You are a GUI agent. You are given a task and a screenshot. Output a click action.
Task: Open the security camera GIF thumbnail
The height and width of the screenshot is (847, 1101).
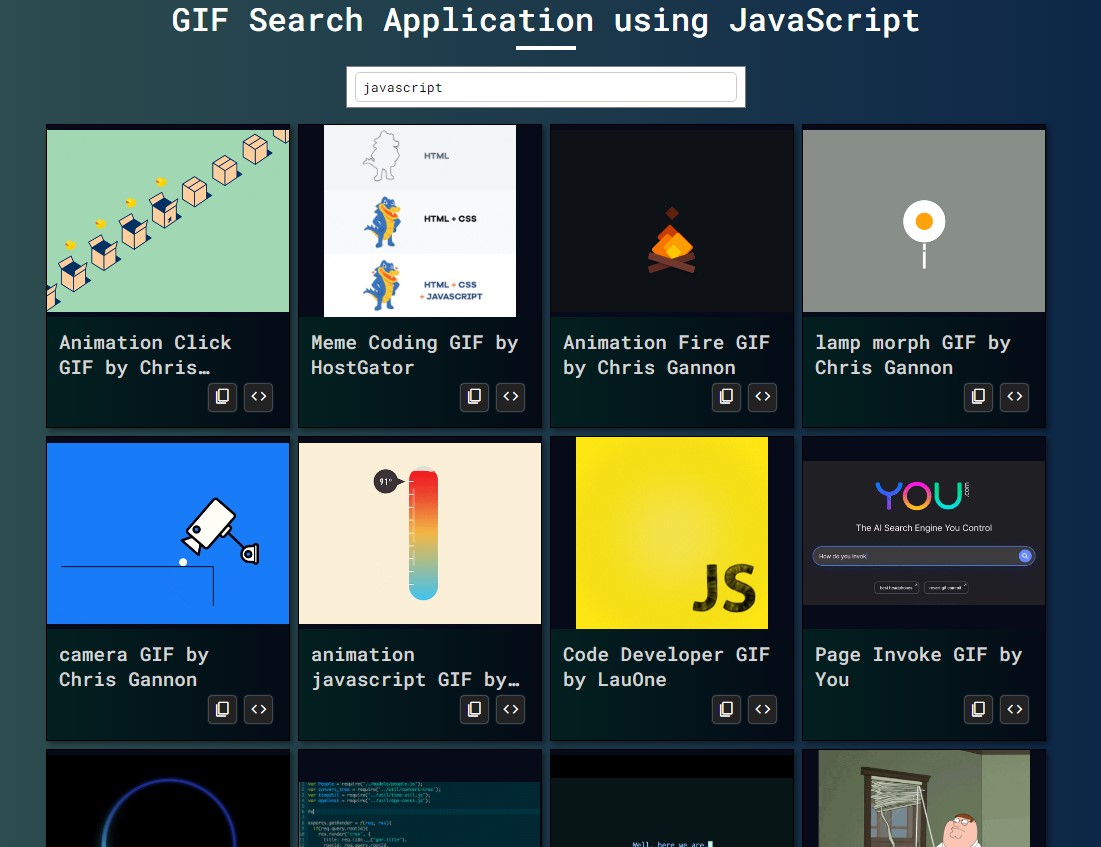coord(168,533)
